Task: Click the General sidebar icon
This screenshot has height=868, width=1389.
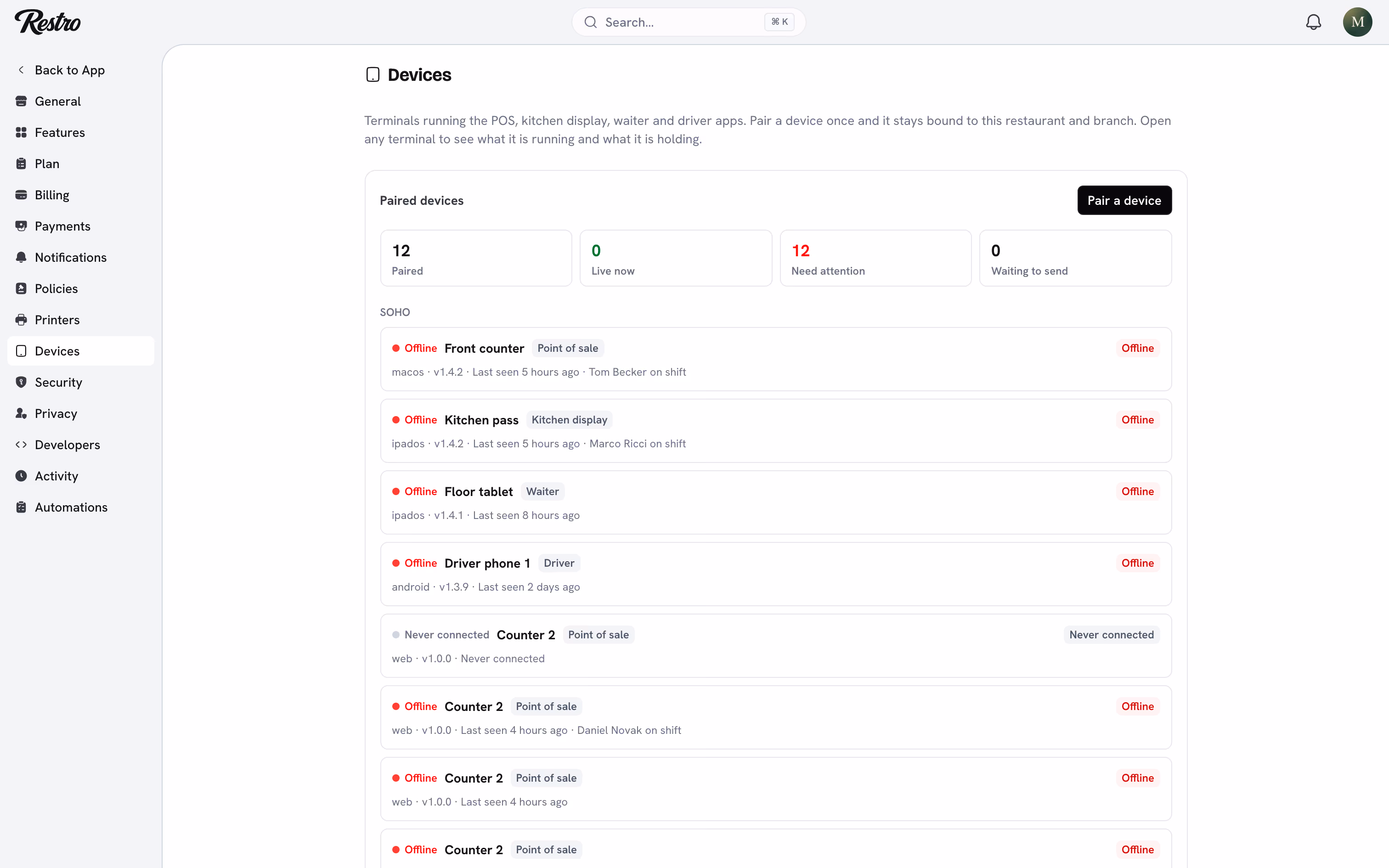Action: (21, 101)
